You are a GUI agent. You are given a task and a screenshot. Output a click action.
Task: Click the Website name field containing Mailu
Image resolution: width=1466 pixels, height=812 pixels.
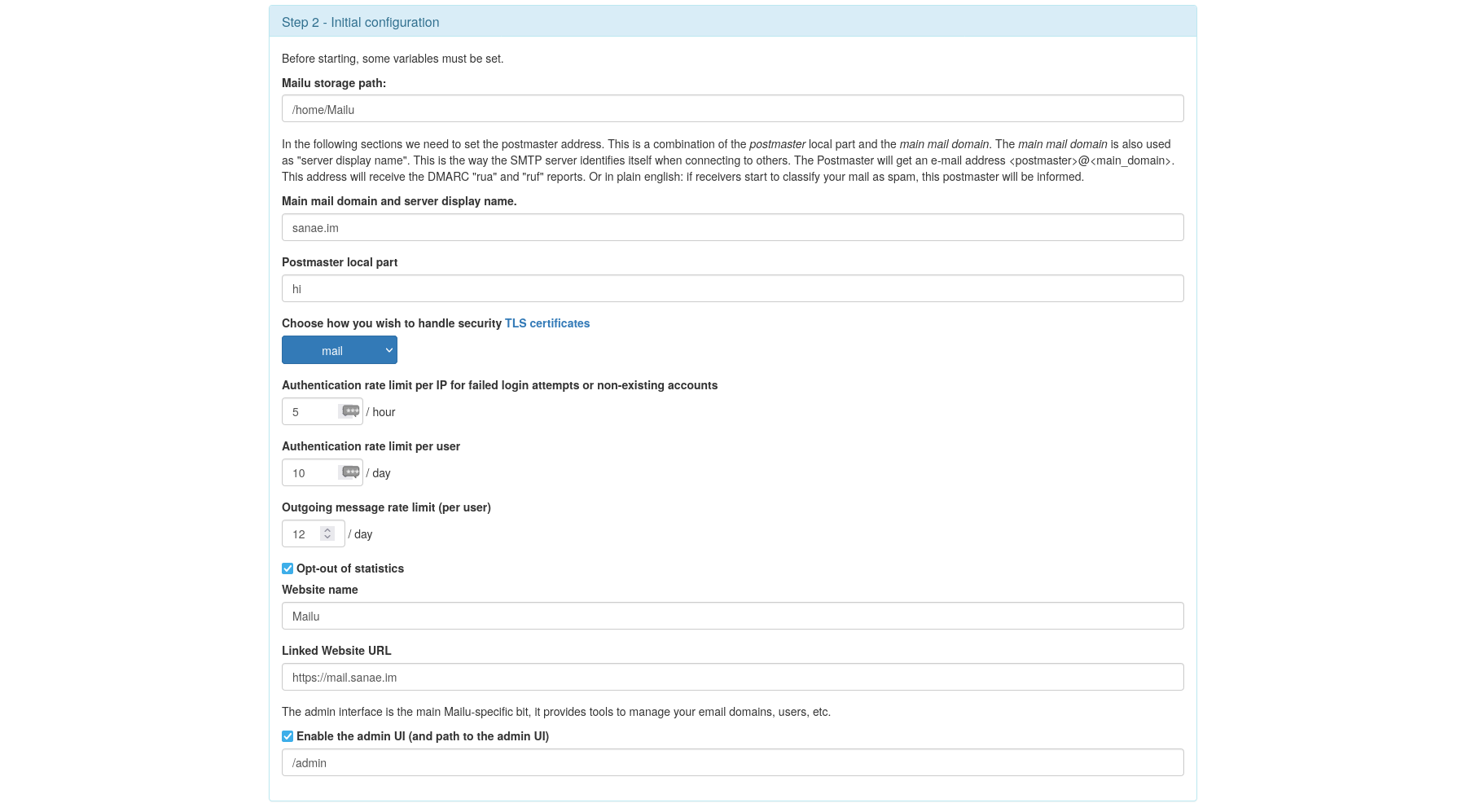(733, 616)
